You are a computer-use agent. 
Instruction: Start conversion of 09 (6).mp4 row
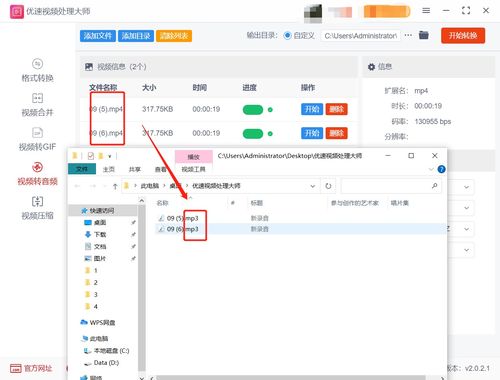312,133
